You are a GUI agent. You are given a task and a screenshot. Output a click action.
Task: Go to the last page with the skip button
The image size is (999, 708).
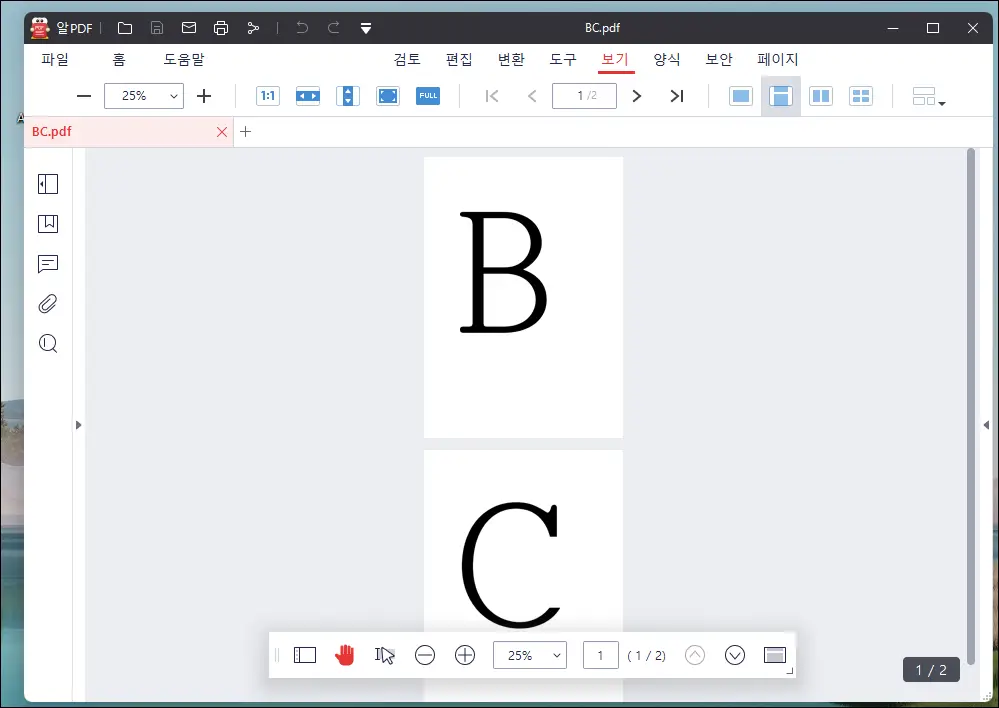click(677, 95)
